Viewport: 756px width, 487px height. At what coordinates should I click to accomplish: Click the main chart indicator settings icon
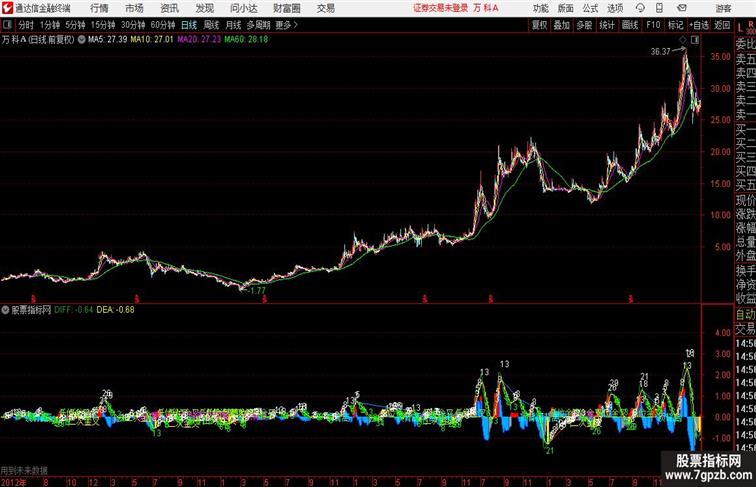click(81, 40)
